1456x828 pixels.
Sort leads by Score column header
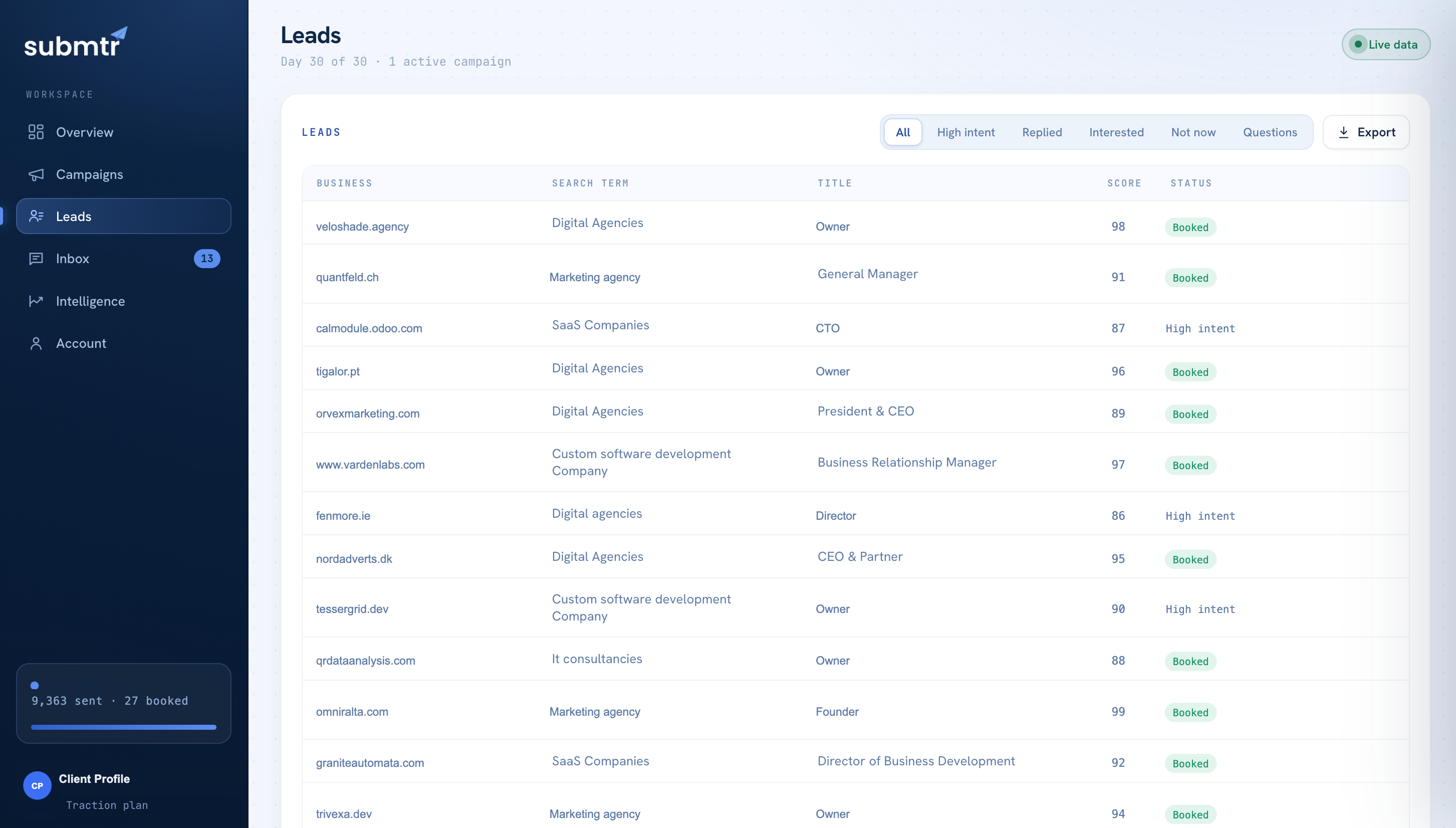coord(1123,183)
